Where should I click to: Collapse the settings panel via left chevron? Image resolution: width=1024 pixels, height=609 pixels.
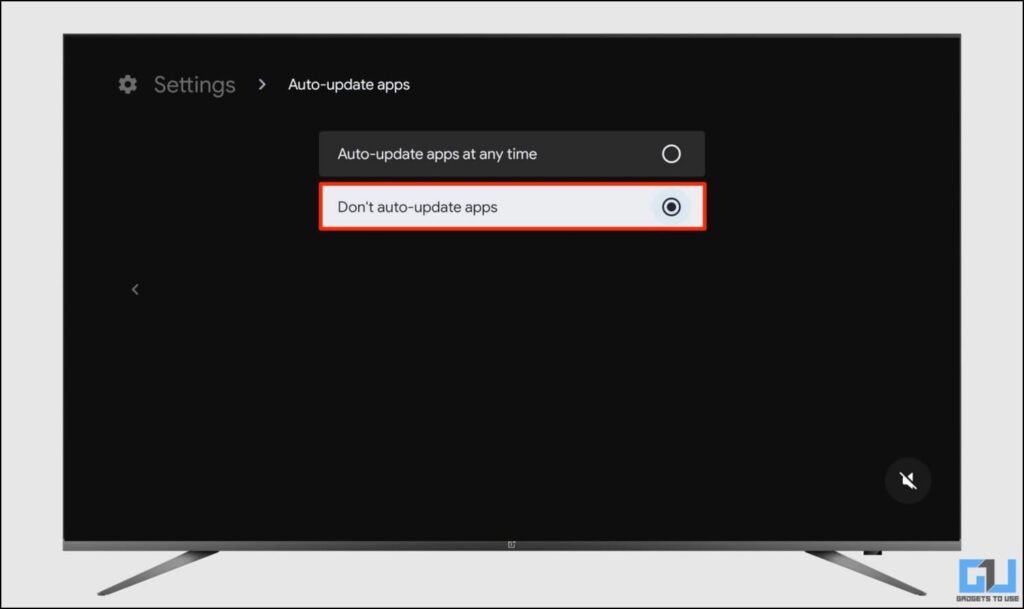135,288
